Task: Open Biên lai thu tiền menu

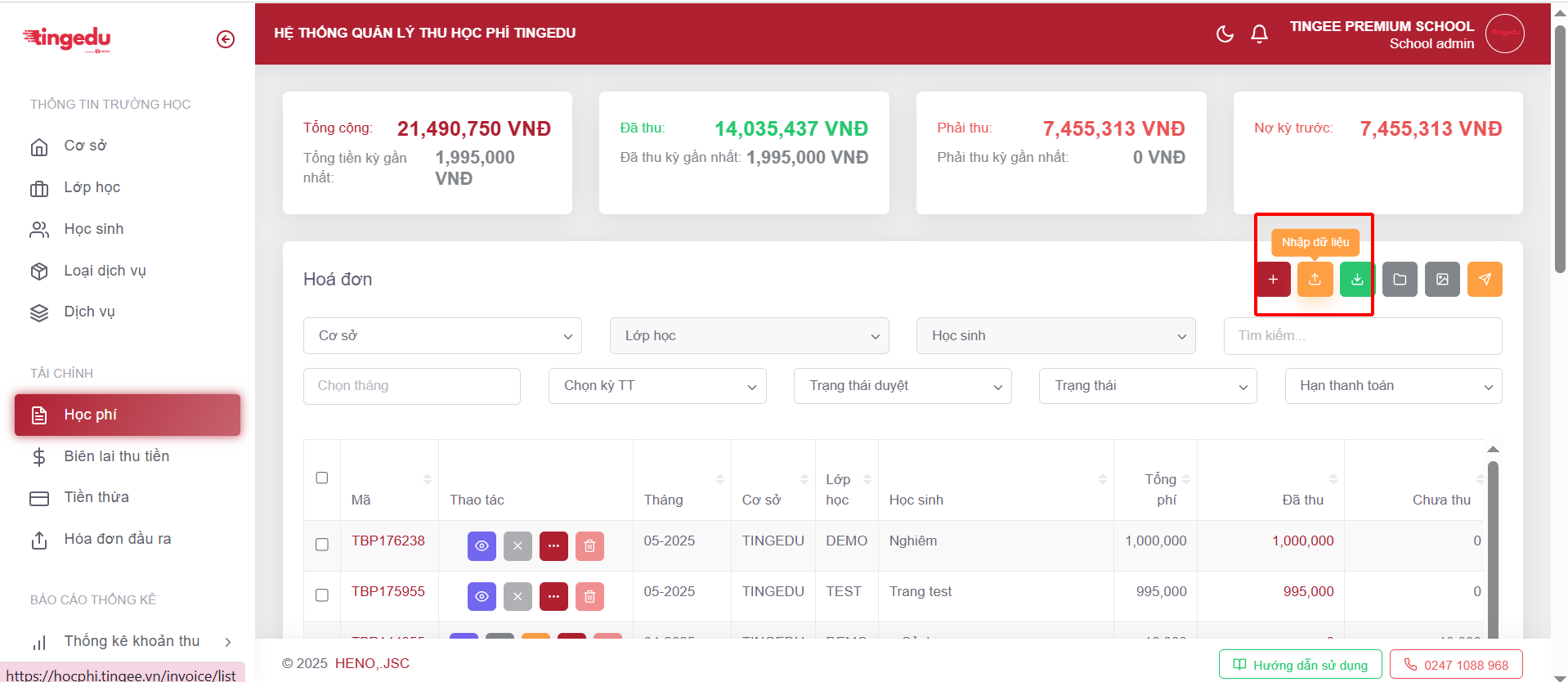Action: point(117,456)
